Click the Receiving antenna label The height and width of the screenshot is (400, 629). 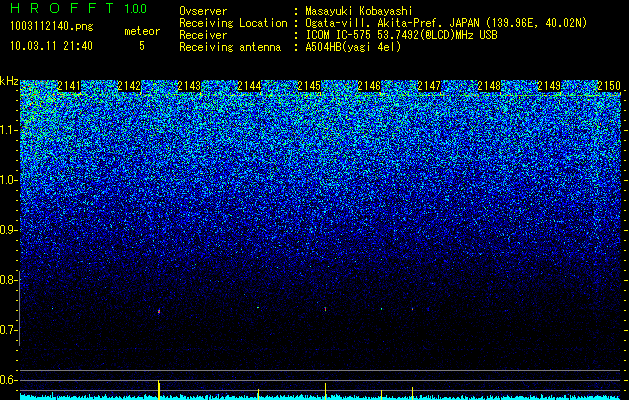(230, 47)
